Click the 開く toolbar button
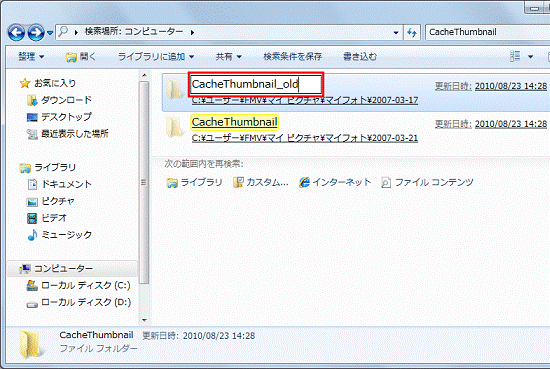The width and height of the screenshot is (550, 369). point(80,56)
